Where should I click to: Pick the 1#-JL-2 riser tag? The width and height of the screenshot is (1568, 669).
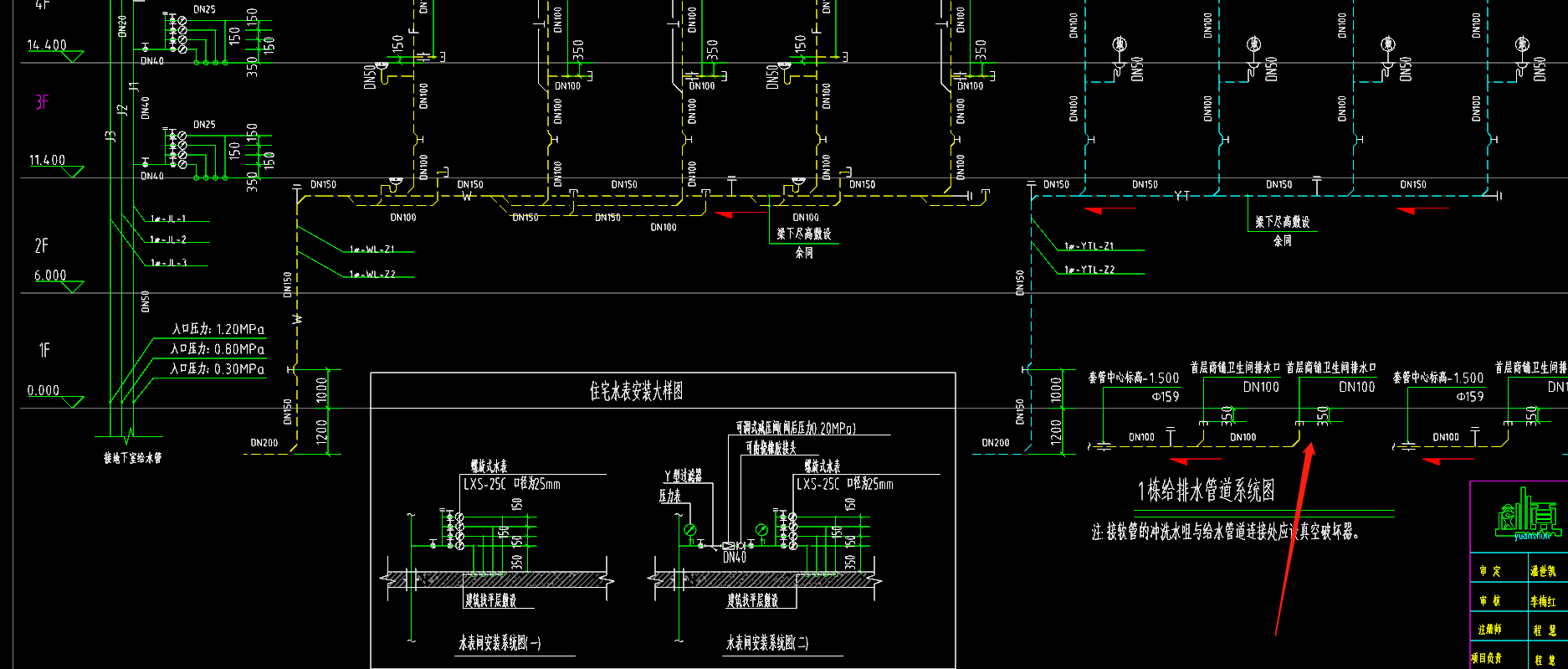[168, 239]
